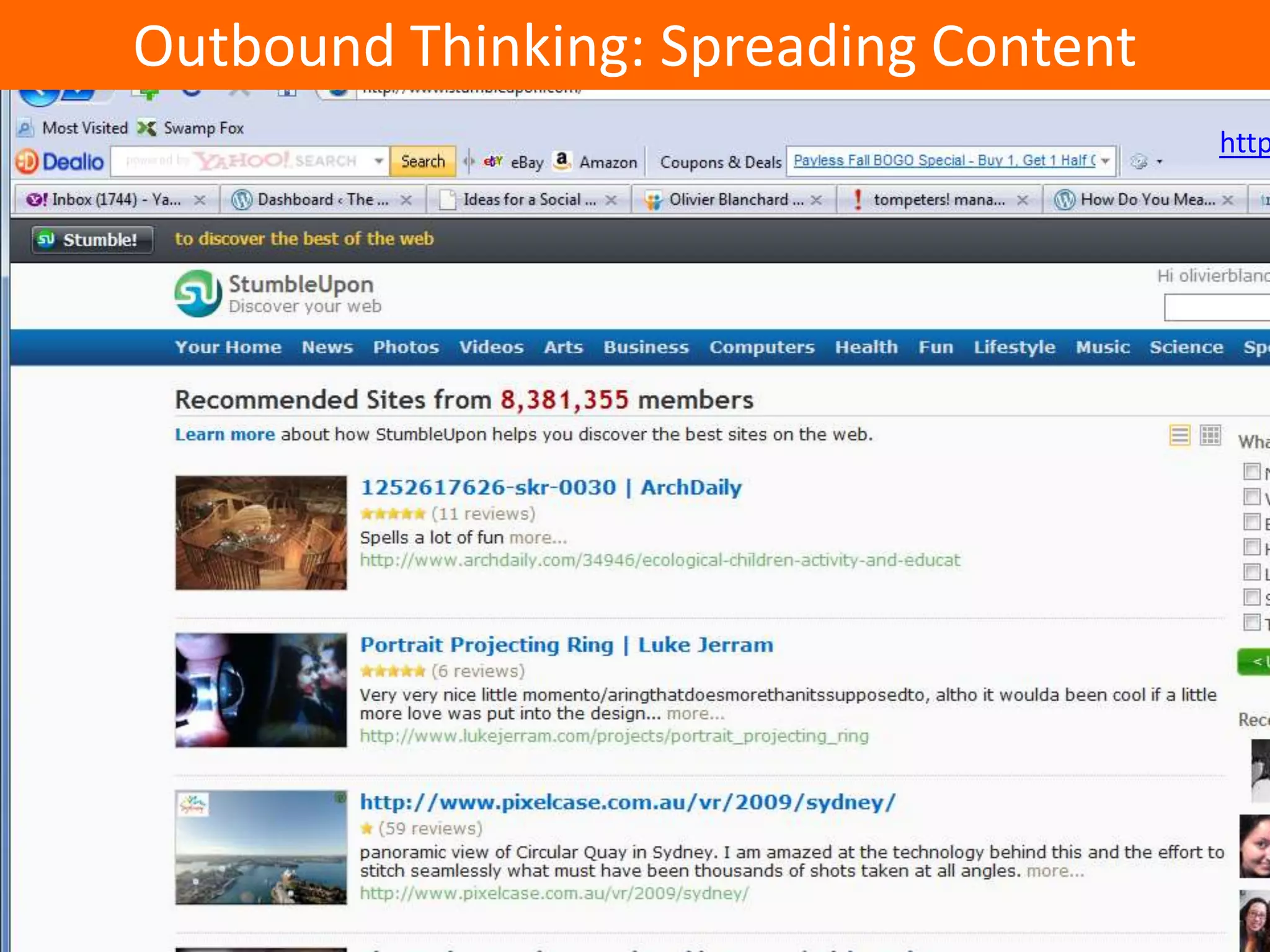Close the Inbox (1744) tab
Screen dimensions: 1270x952
click(x=200, y=200)
